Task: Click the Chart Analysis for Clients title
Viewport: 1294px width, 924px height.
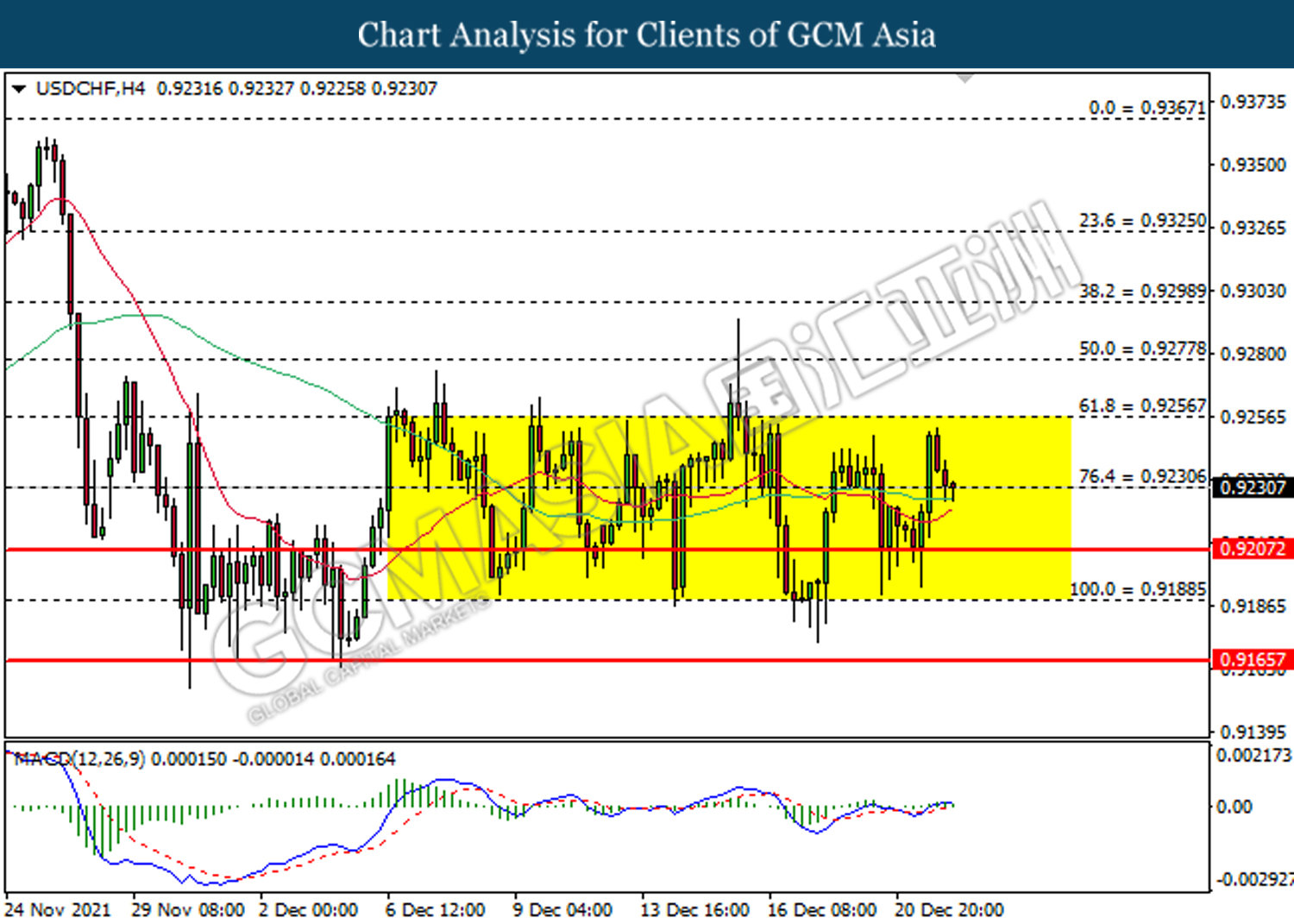Action: click(646, 35)
